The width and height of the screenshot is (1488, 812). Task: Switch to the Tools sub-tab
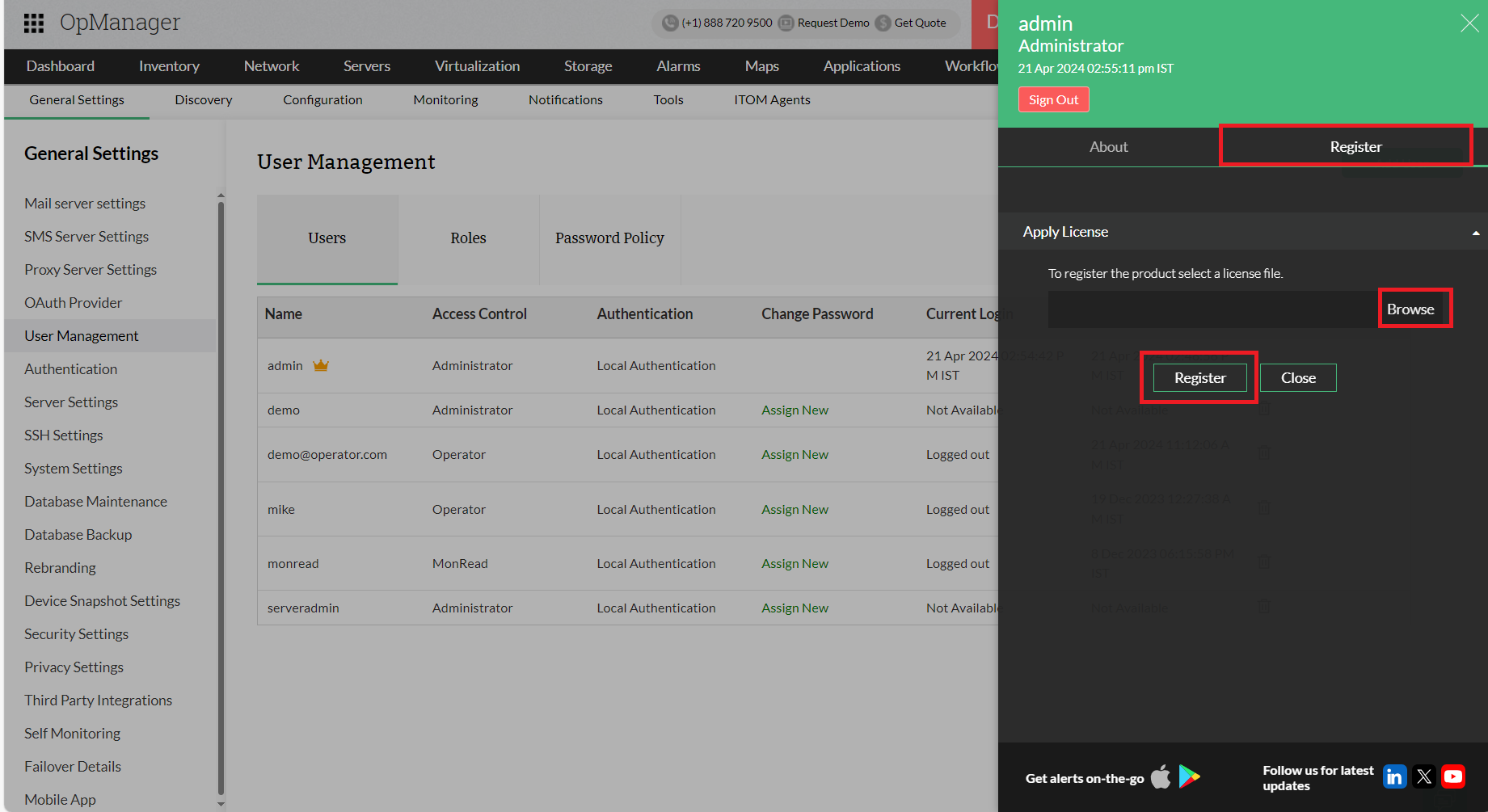tap(668, 100)
